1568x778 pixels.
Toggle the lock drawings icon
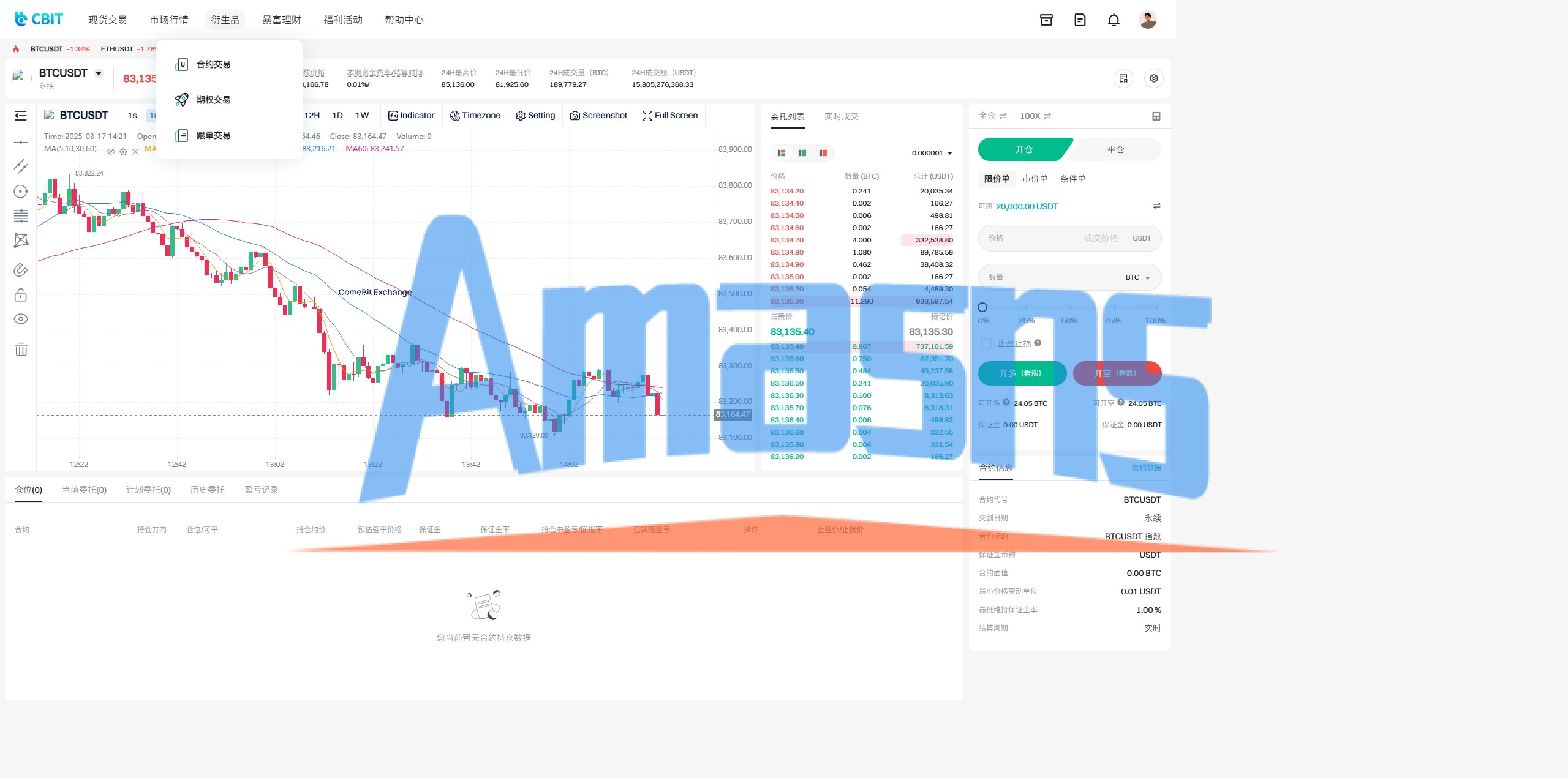point(21,295)
